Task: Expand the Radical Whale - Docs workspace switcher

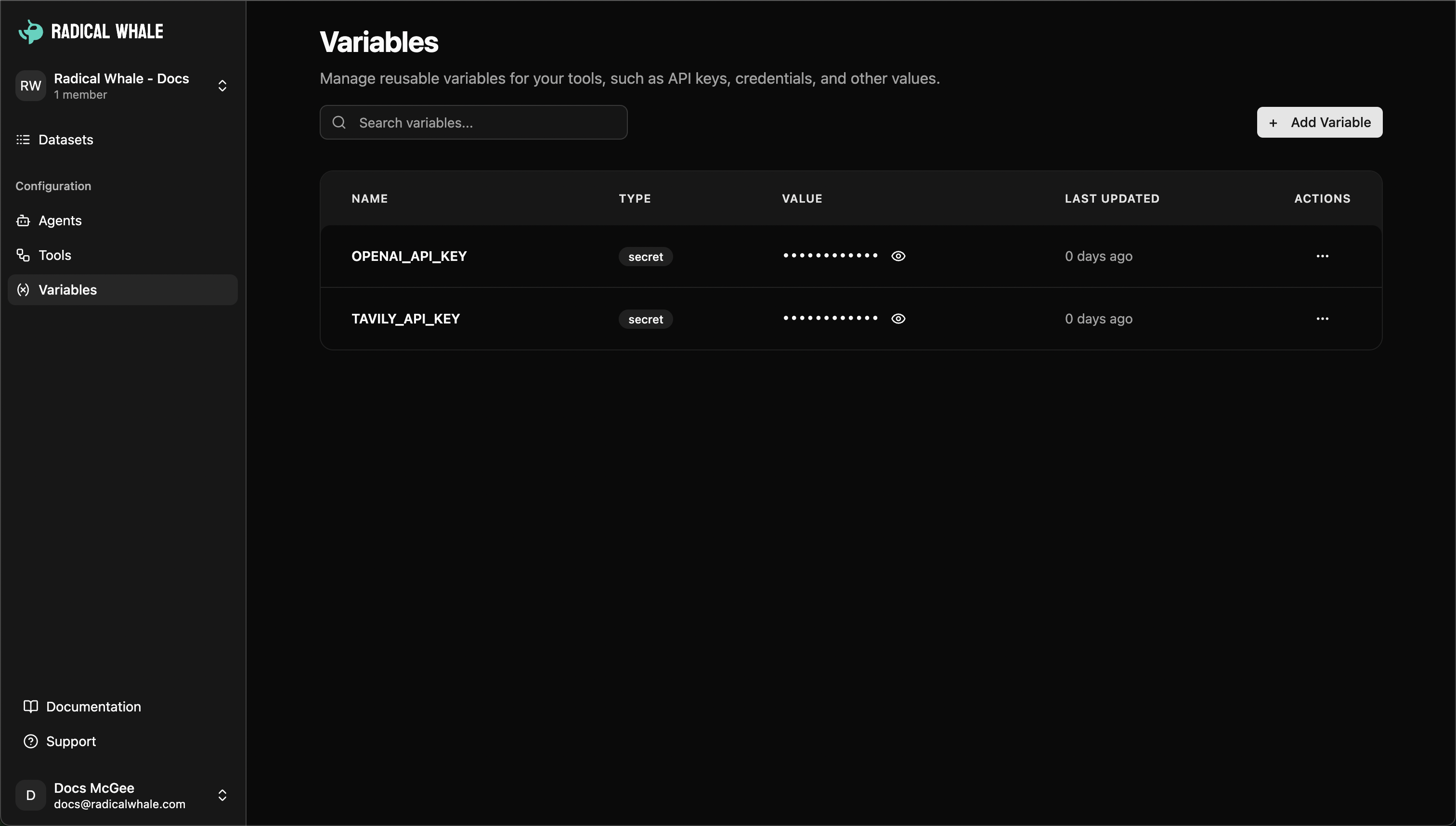Action: coord(222,86)
